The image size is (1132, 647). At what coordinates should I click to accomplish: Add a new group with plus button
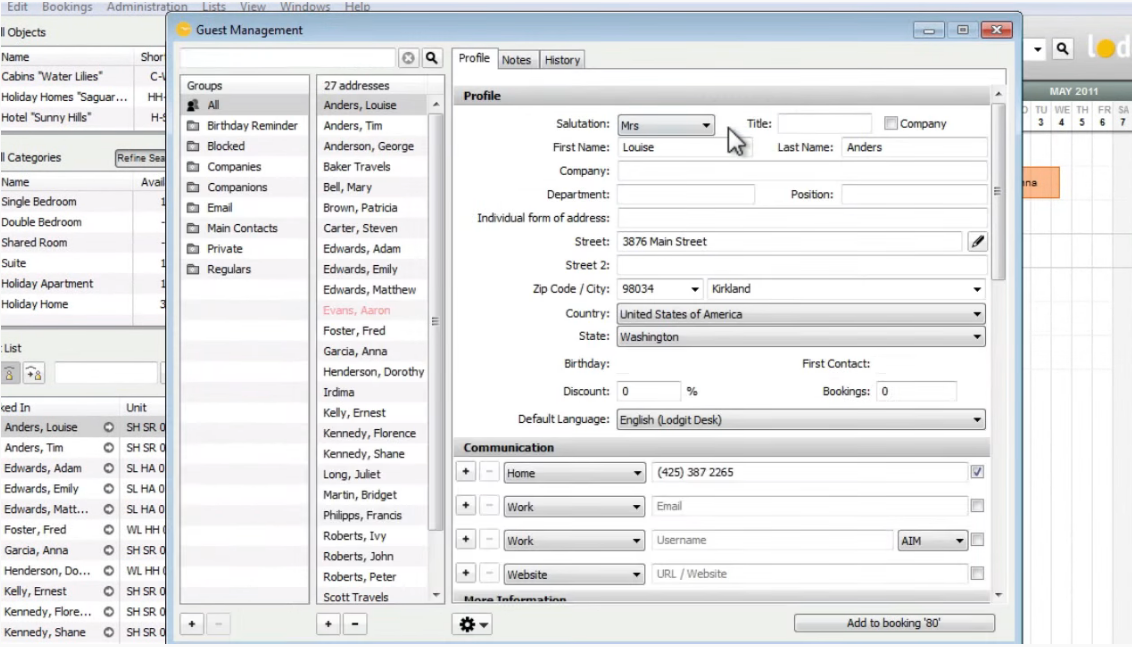(x=192, y=624)
